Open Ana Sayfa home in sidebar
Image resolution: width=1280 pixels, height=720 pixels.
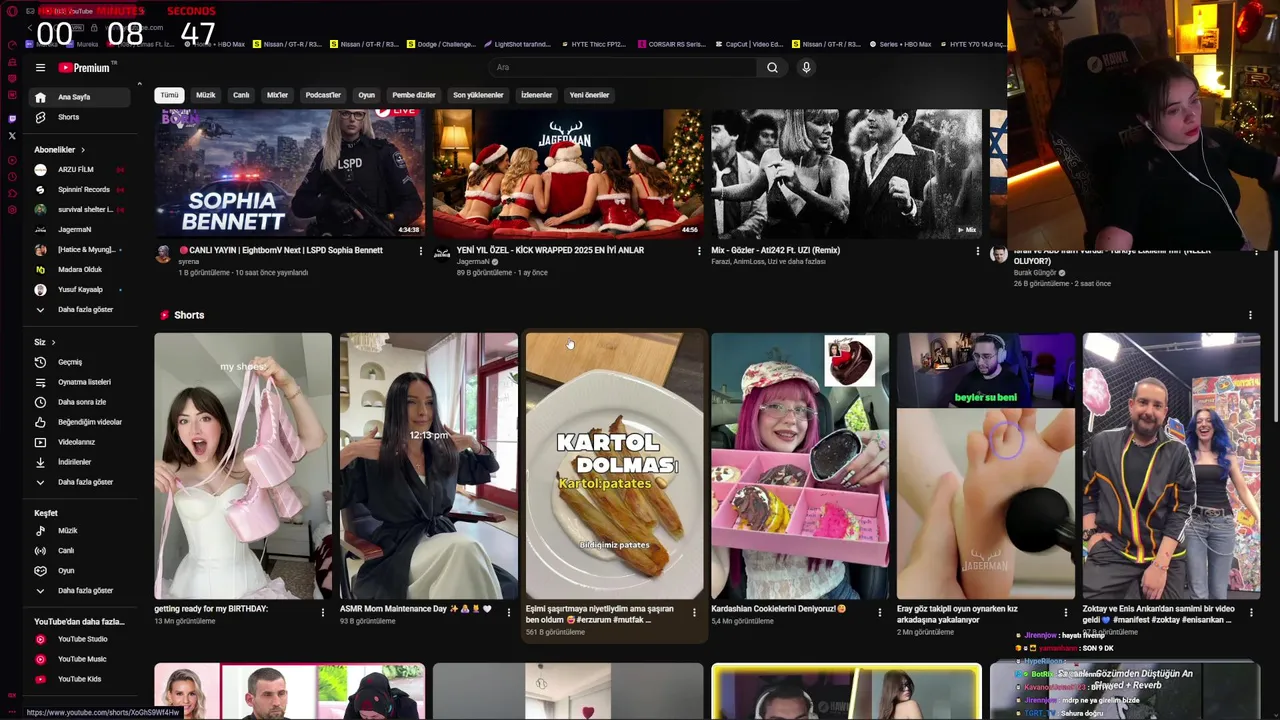pyautogui.click(x=80, y=97)
